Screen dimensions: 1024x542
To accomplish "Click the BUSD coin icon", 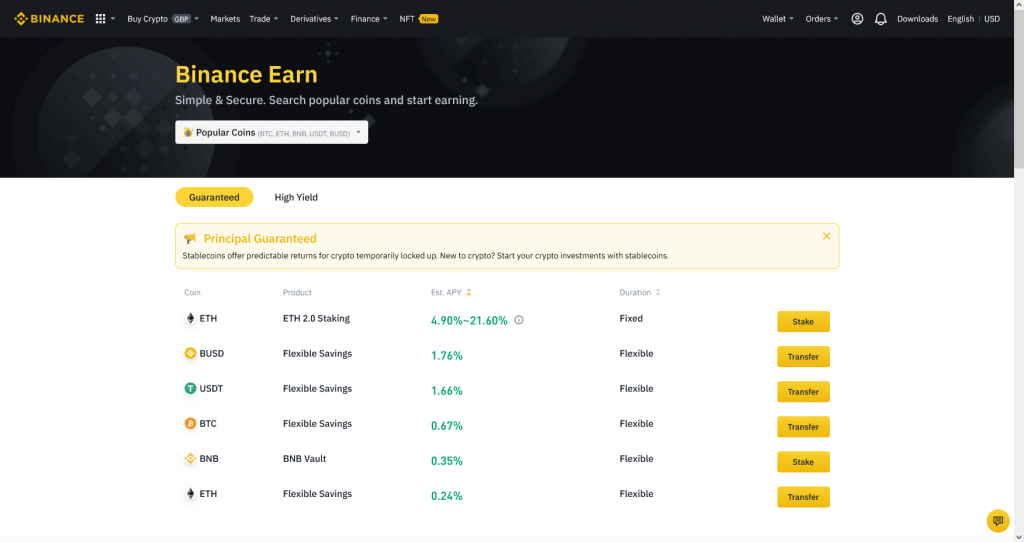I will [x=190, y=353].
